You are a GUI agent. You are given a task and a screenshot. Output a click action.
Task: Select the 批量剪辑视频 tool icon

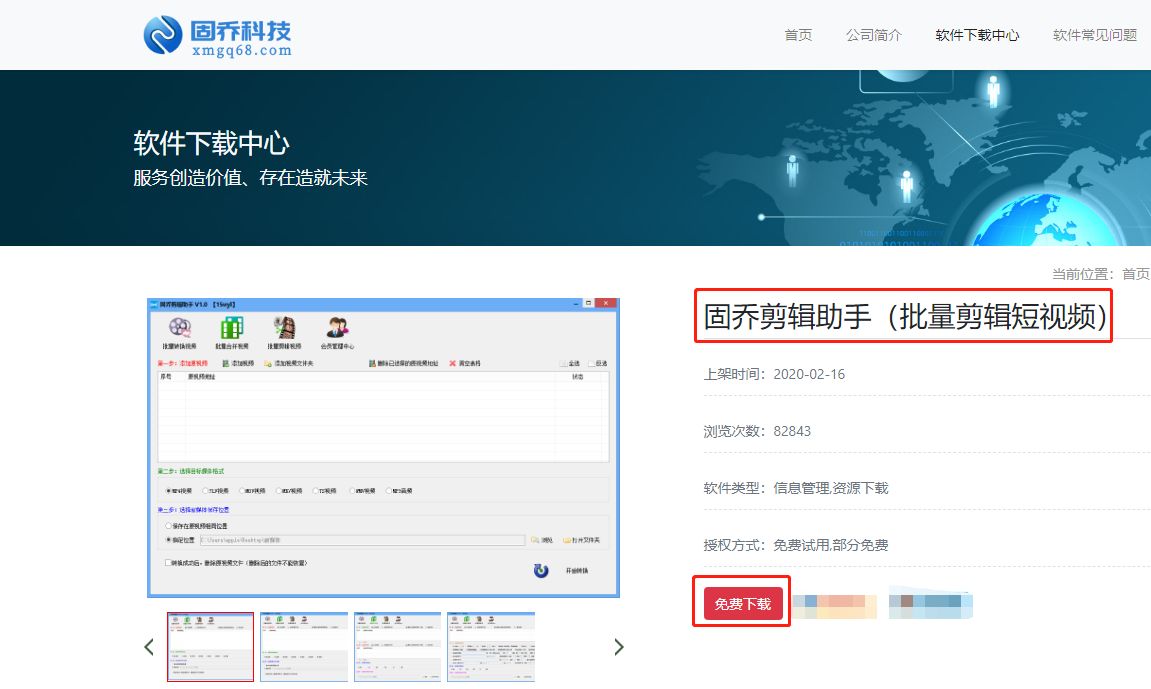point(283,328)
